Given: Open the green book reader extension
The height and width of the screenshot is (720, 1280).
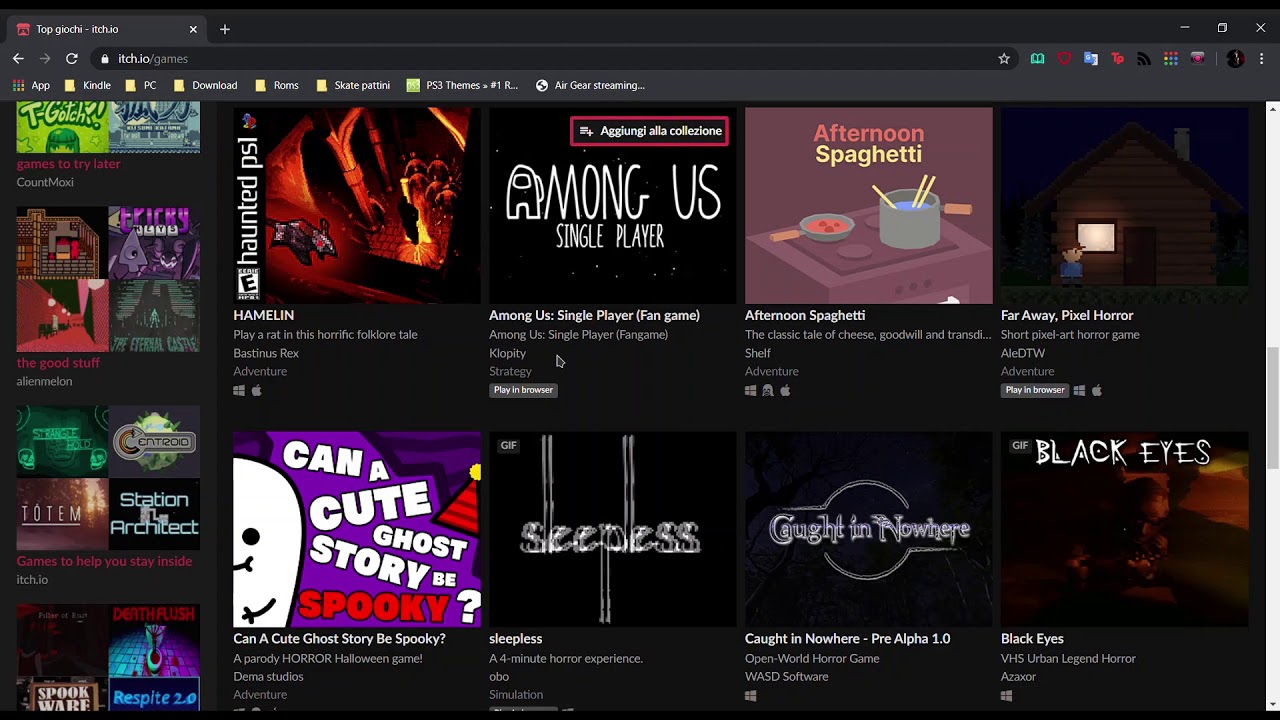Looking at the screenshot, I should tap(1037, 59).
